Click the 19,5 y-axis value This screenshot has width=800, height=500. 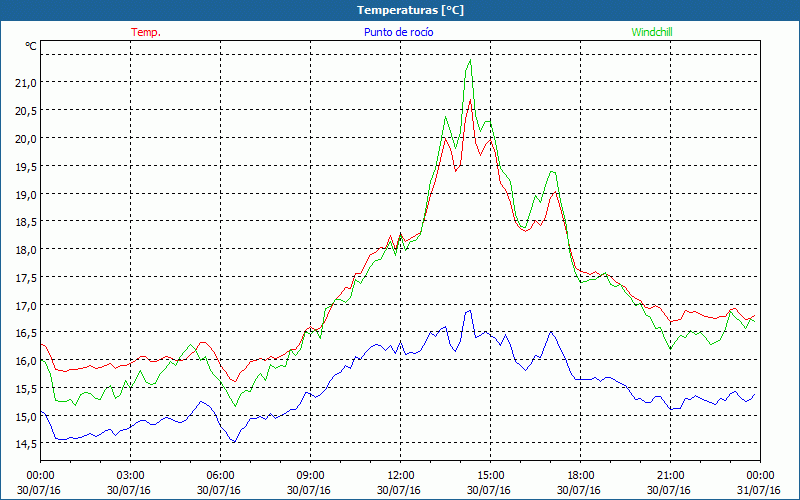click(27, 166)
